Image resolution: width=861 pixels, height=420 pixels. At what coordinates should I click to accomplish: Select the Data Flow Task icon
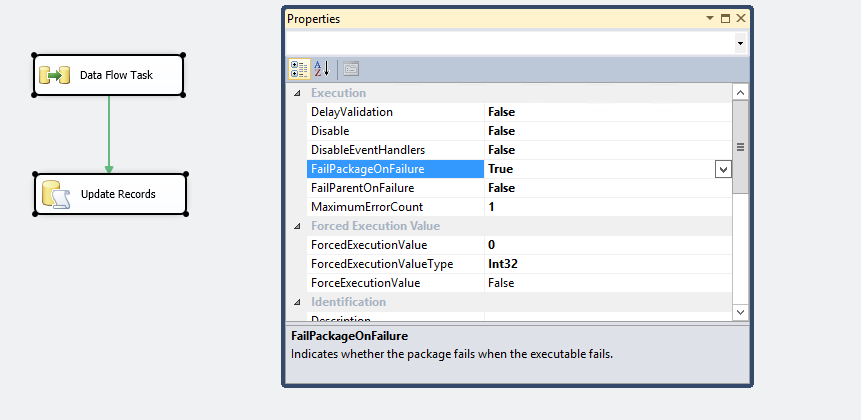(x=55, y=75)
